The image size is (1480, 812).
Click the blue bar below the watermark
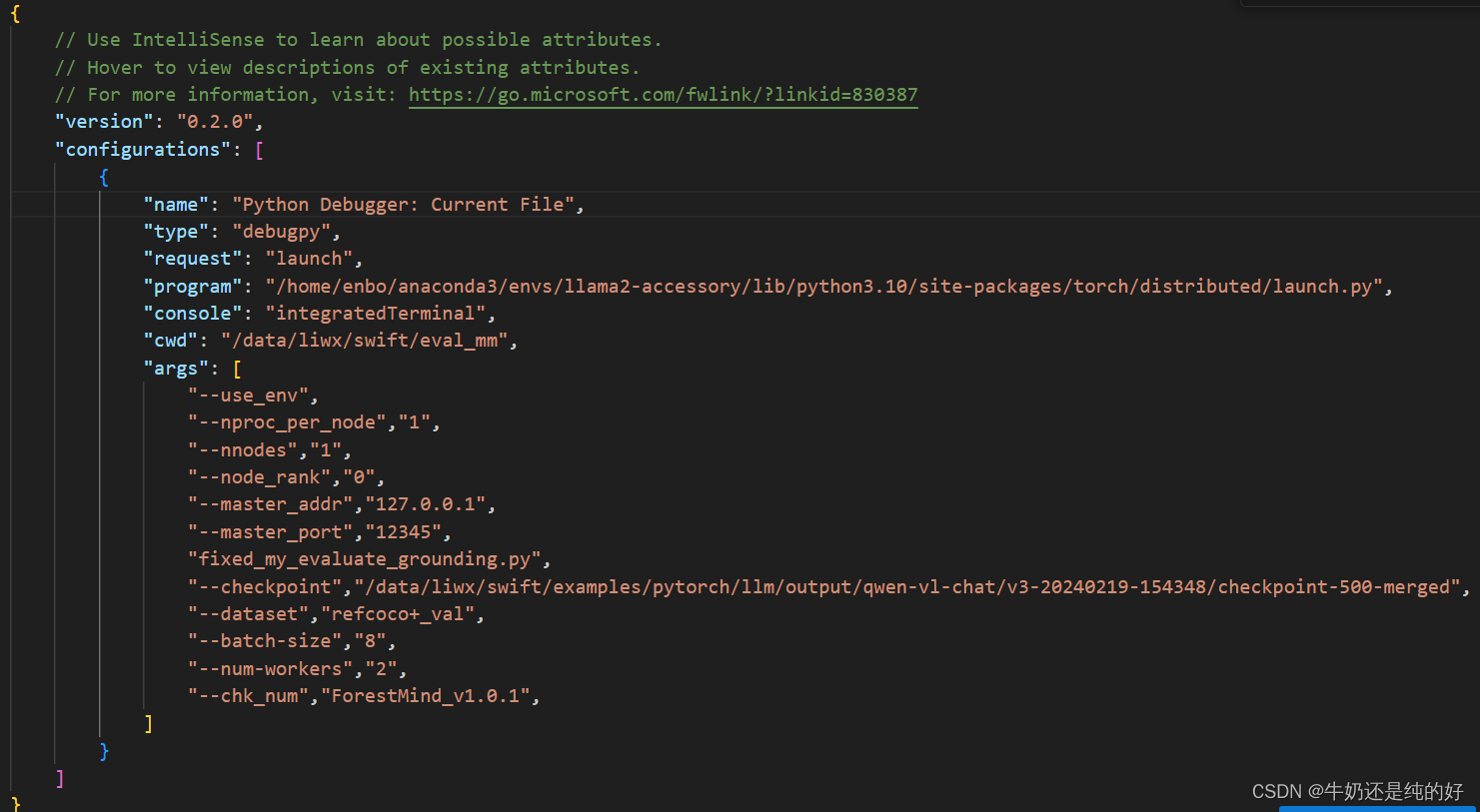point(1377,809)
